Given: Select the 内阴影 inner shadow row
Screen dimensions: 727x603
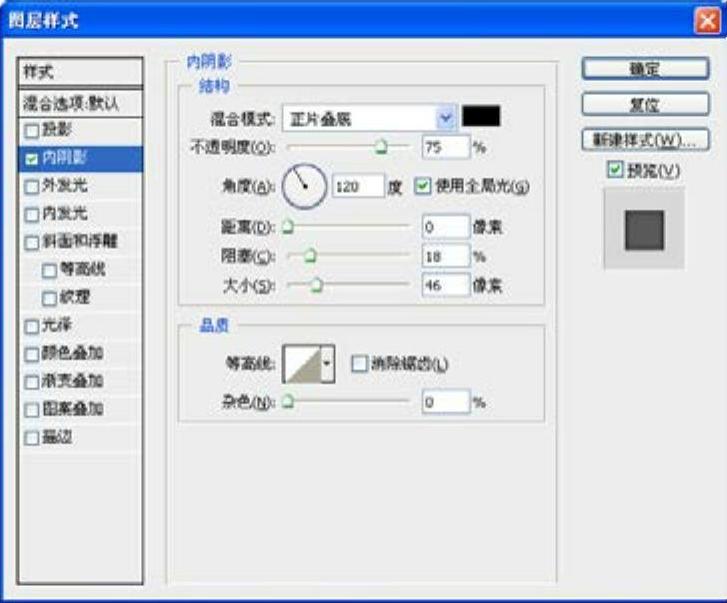Looking at the screenshot, I should tap(80, 159).
